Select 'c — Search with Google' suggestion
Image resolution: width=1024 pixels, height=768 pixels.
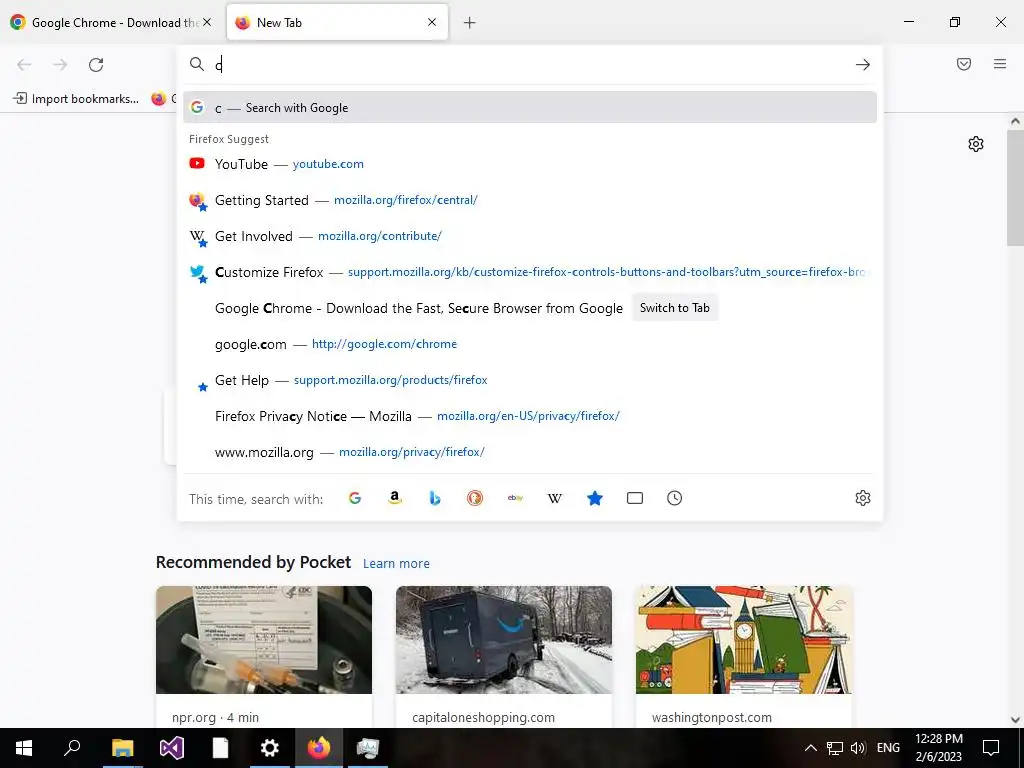point(530,108)
